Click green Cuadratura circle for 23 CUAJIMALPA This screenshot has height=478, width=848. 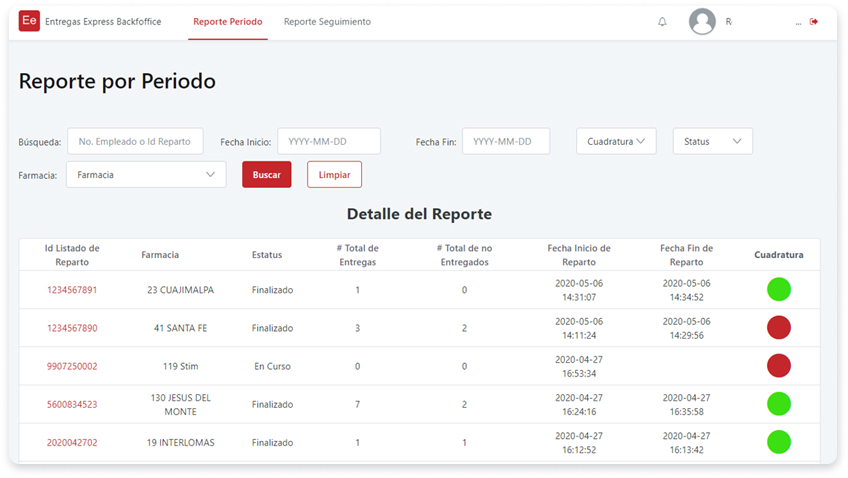779,289
